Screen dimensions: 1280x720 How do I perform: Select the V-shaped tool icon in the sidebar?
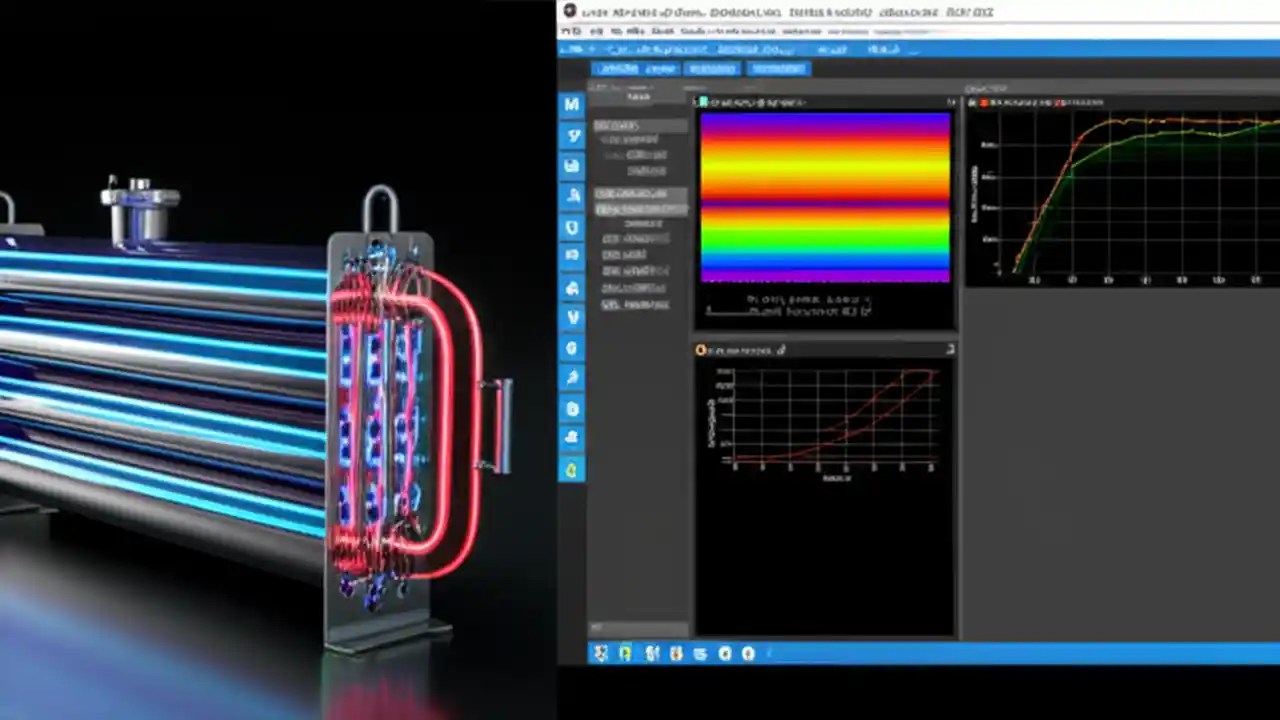point(571,317)
